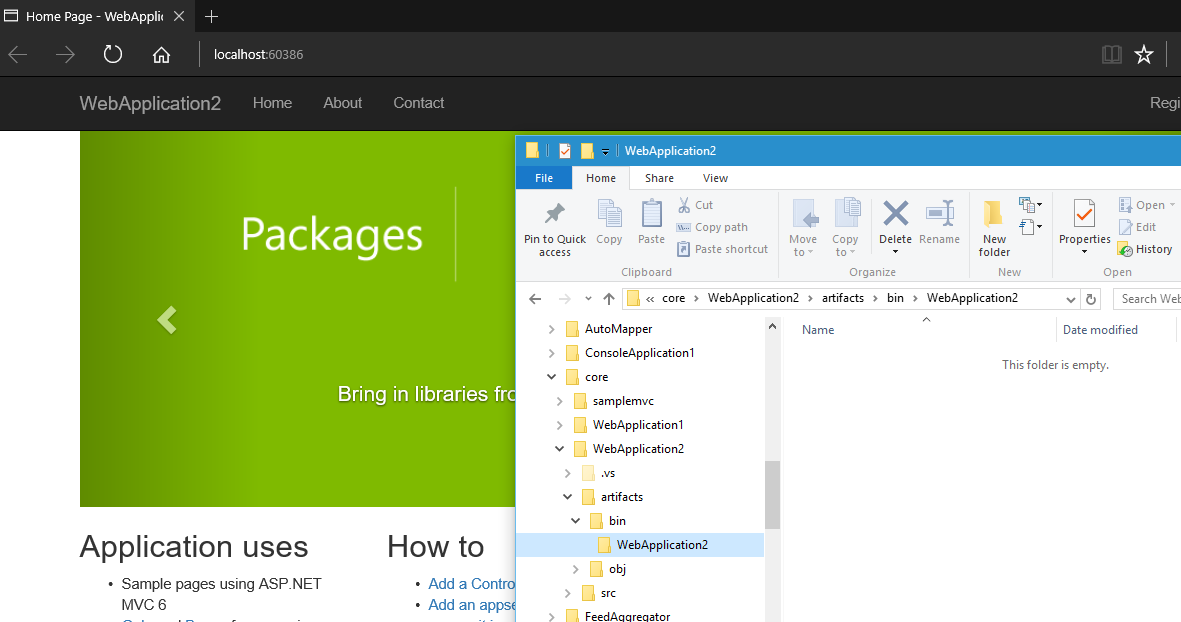Add page to favorites star icon

[1144, 55]
